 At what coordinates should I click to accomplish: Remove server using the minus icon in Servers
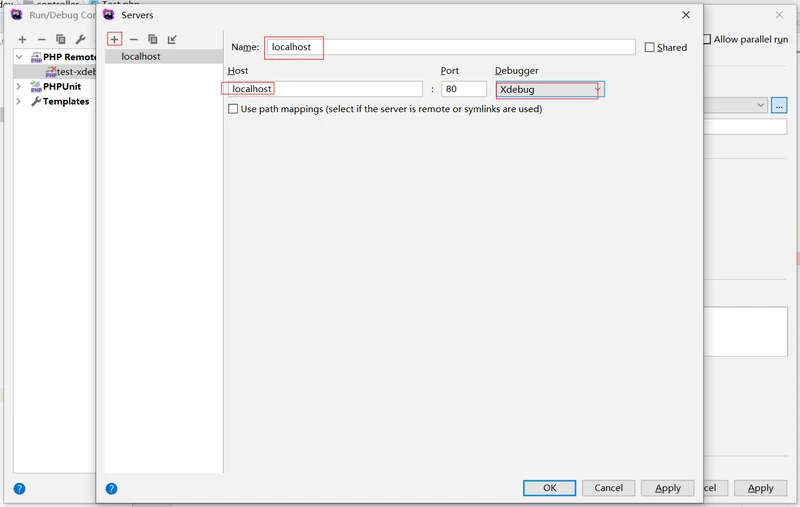tap(134, 39)
